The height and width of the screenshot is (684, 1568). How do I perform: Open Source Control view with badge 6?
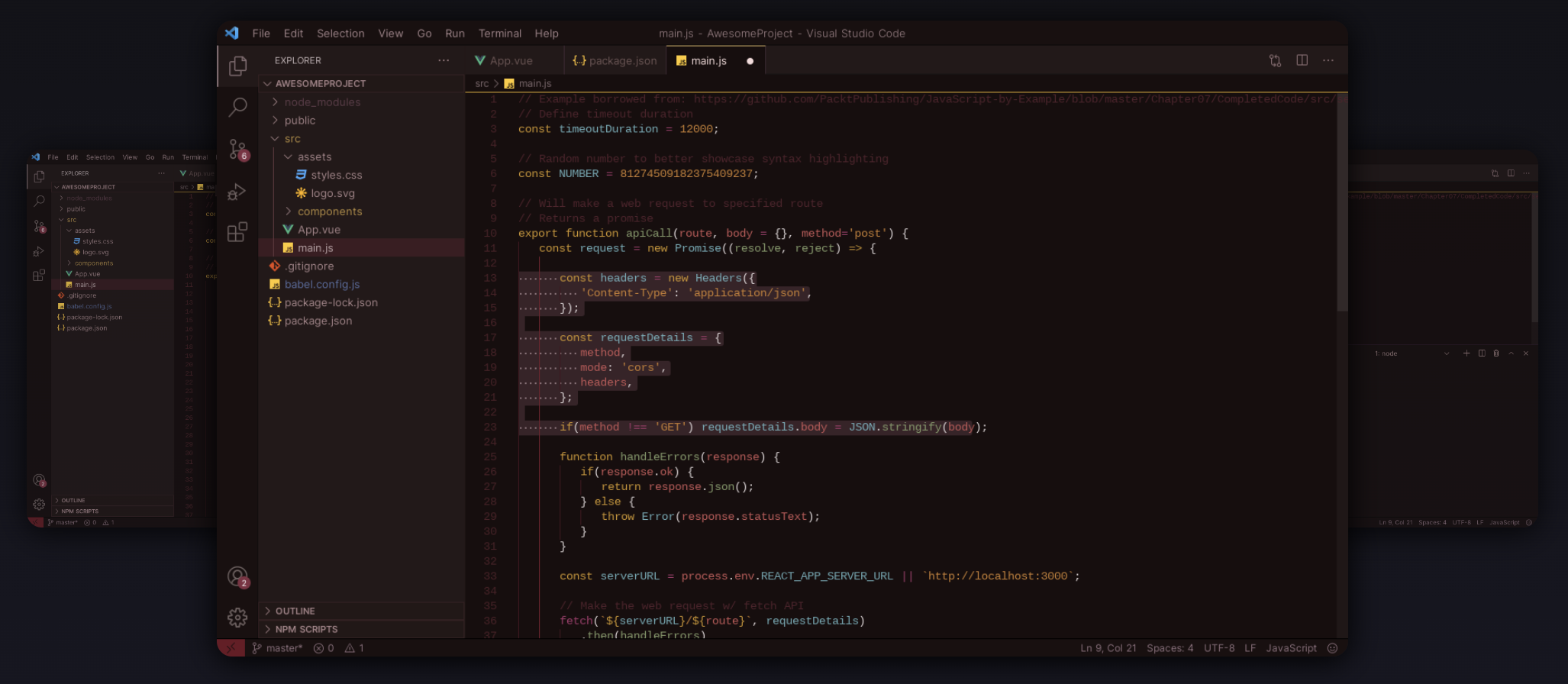pyautogui.click(x=237, y=149)
